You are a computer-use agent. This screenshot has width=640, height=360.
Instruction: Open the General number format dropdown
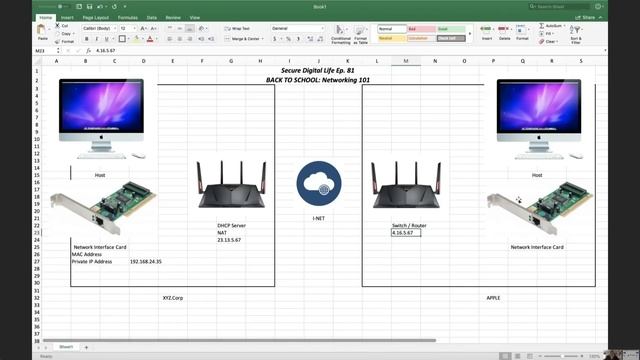coord(298,29)
